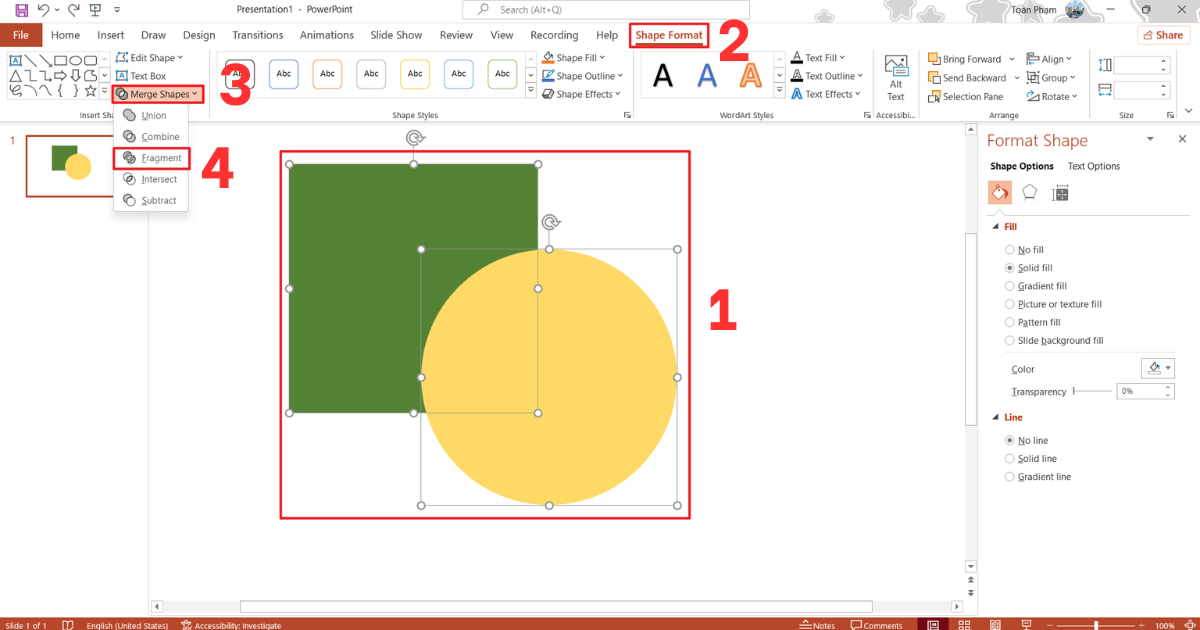Open the Align dropdown in Arrange group

(x=1050, y=59)
